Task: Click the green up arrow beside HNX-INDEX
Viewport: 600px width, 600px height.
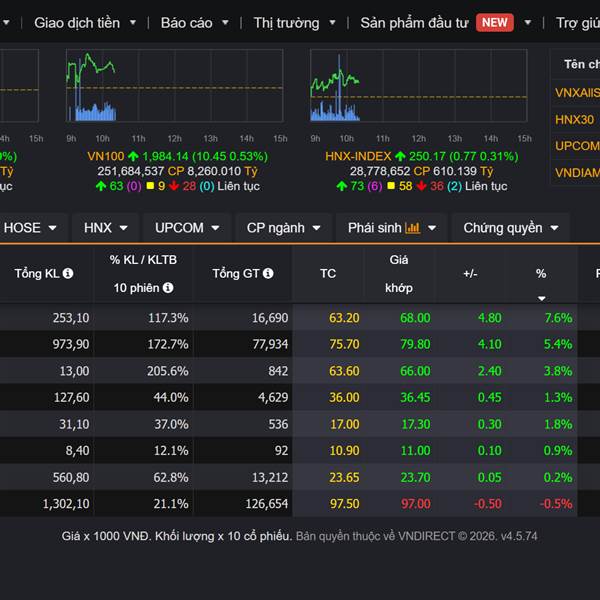Action: point(400,157)
